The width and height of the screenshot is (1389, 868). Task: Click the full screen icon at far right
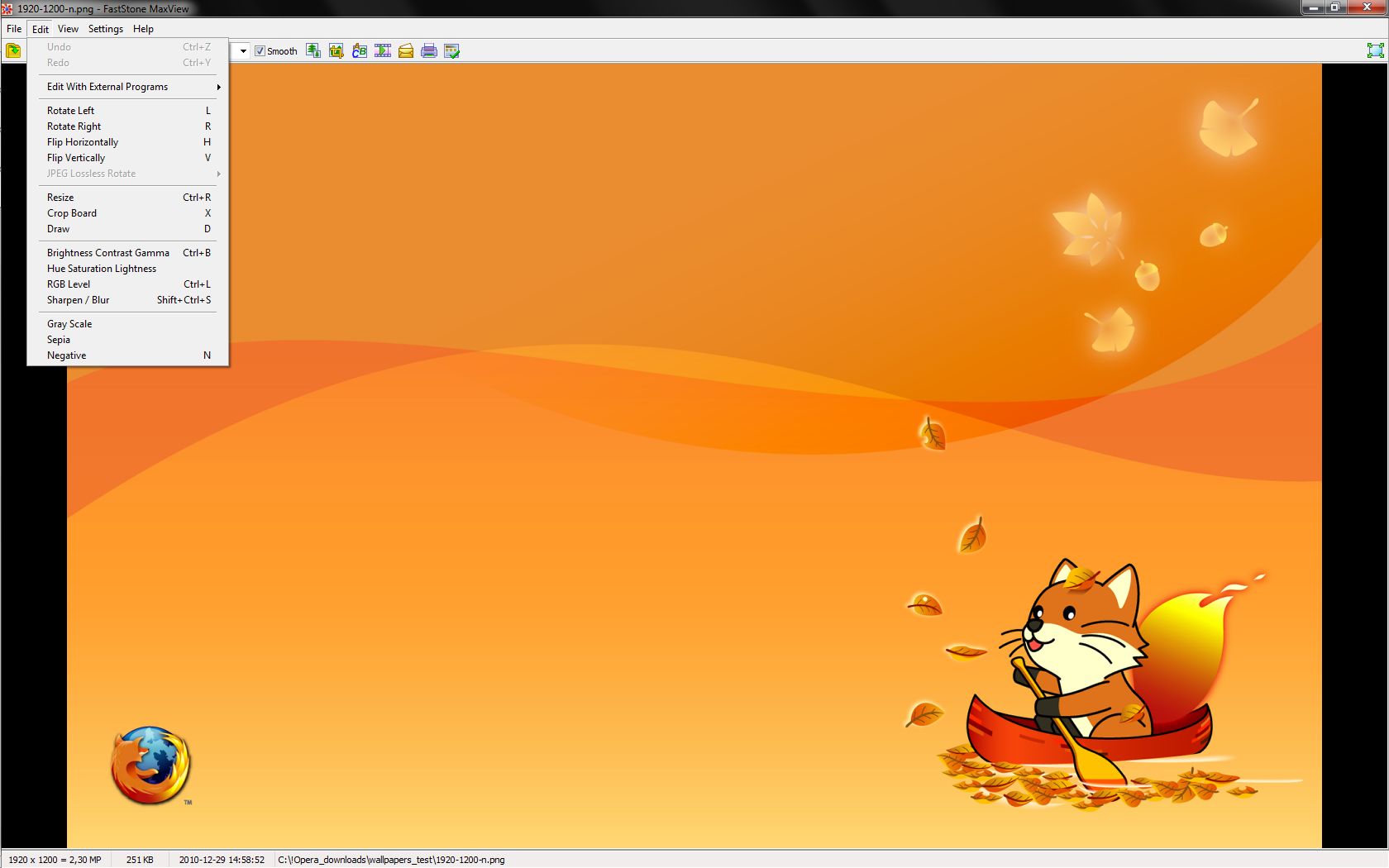coord(1375,51)
